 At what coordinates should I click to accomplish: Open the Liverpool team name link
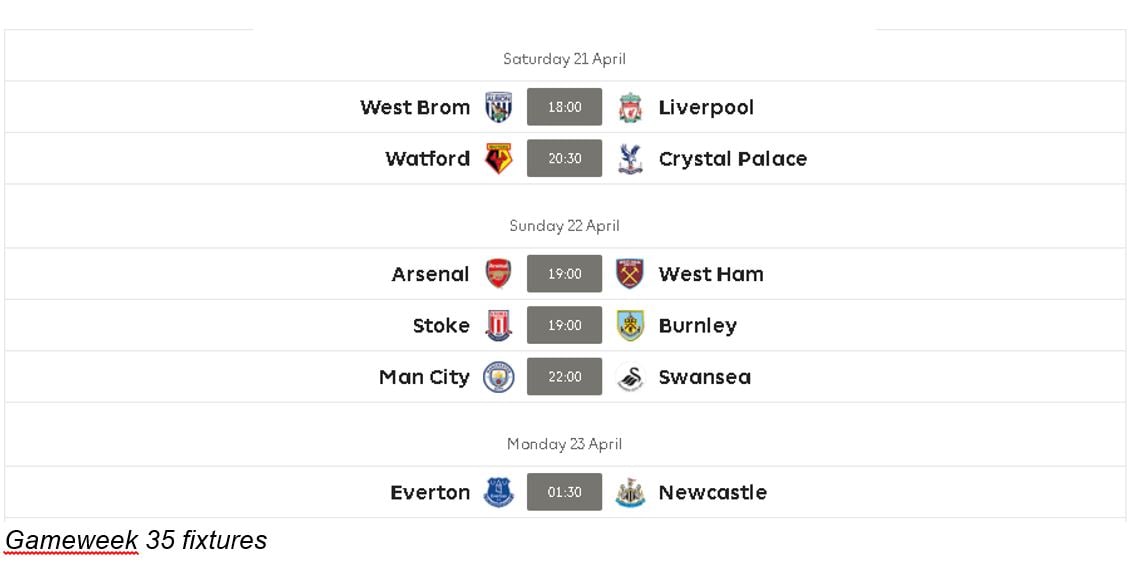[706, 108]
